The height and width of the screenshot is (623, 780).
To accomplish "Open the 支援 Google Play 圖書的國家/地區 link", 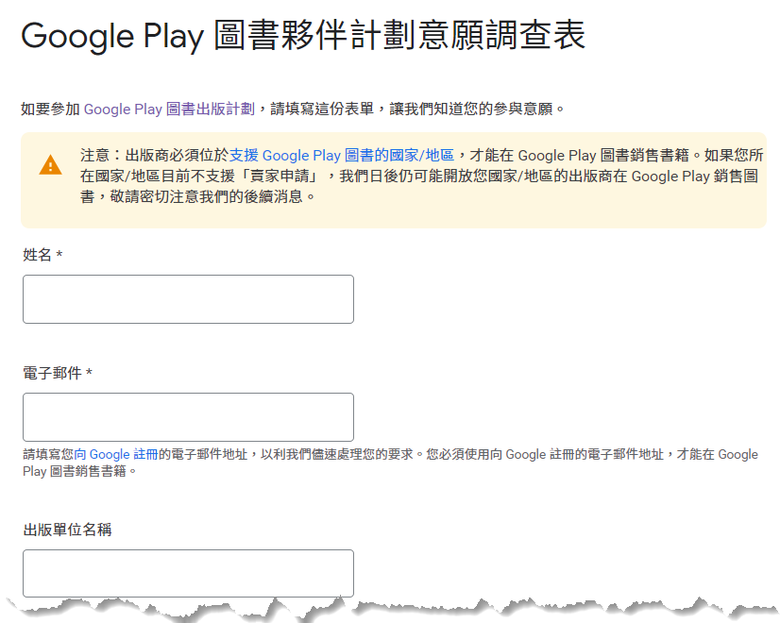I will coord(342,156).
